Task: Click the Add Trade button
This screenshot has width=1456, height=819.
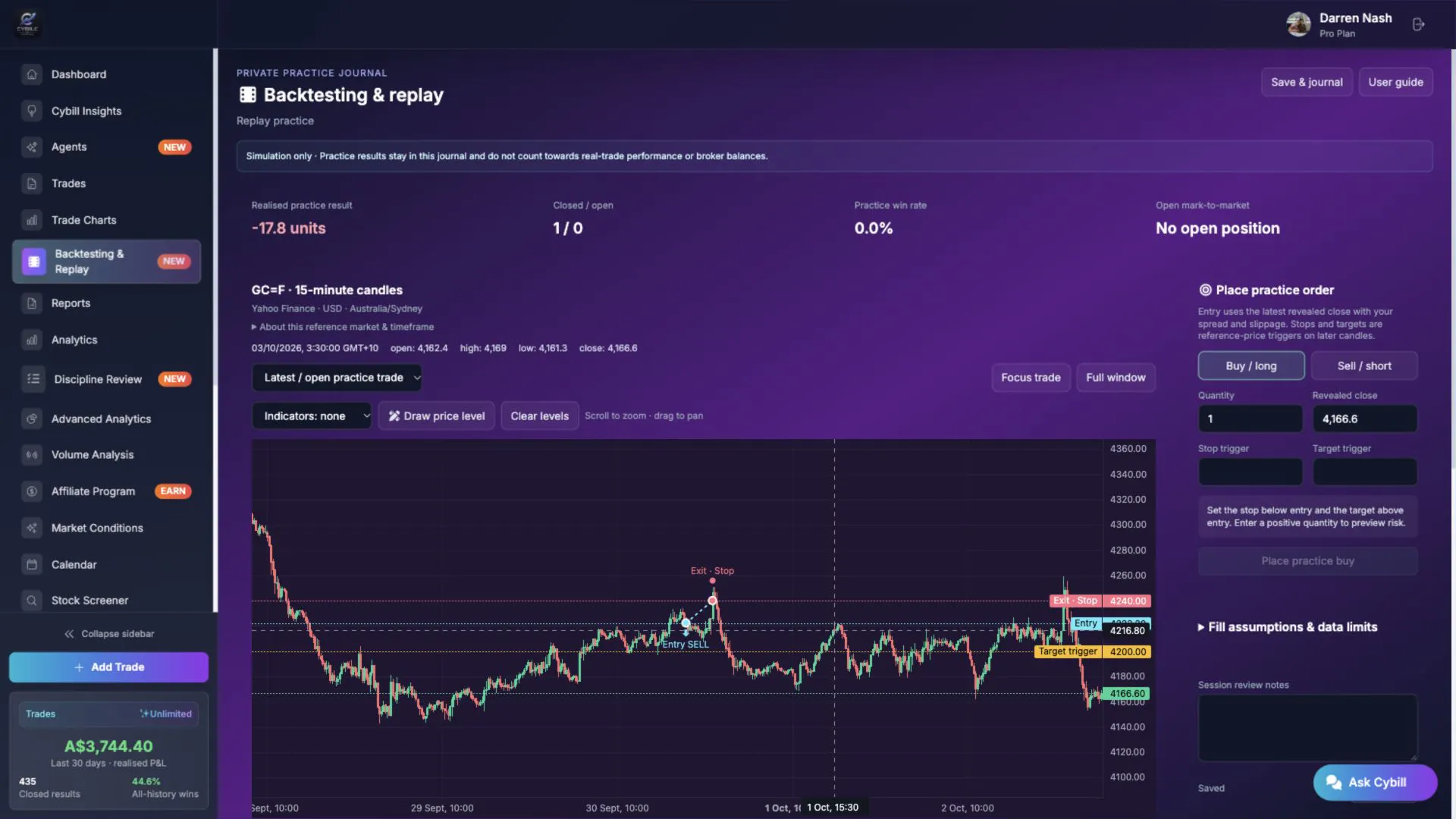Action: point(108,667)
